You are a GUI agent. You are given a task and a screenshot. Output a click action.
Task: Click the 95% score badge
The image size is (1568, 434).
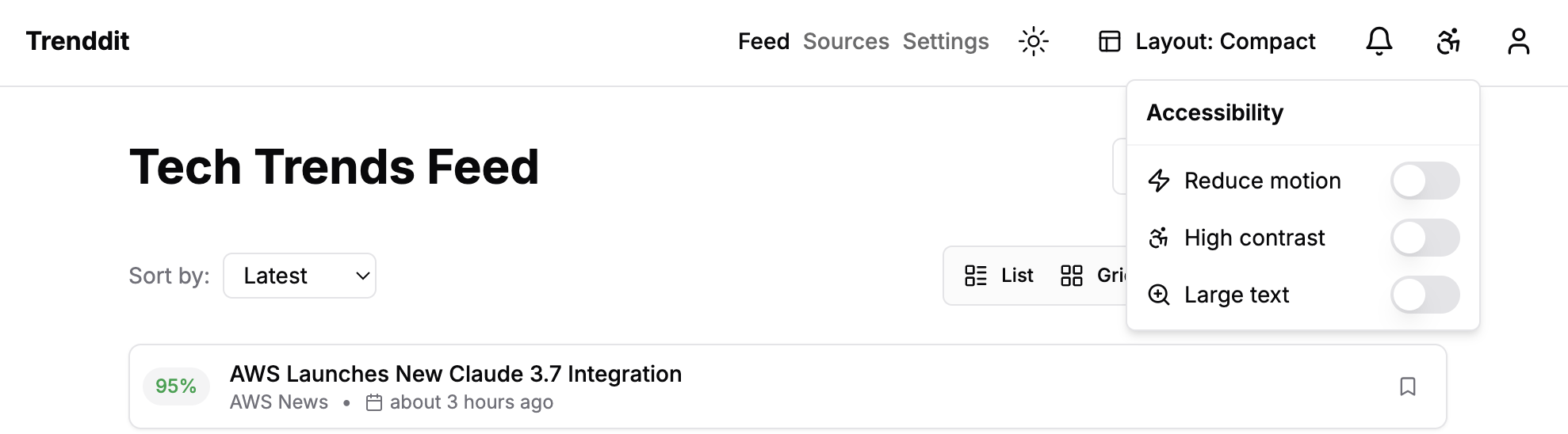click(x=176, y=386)
